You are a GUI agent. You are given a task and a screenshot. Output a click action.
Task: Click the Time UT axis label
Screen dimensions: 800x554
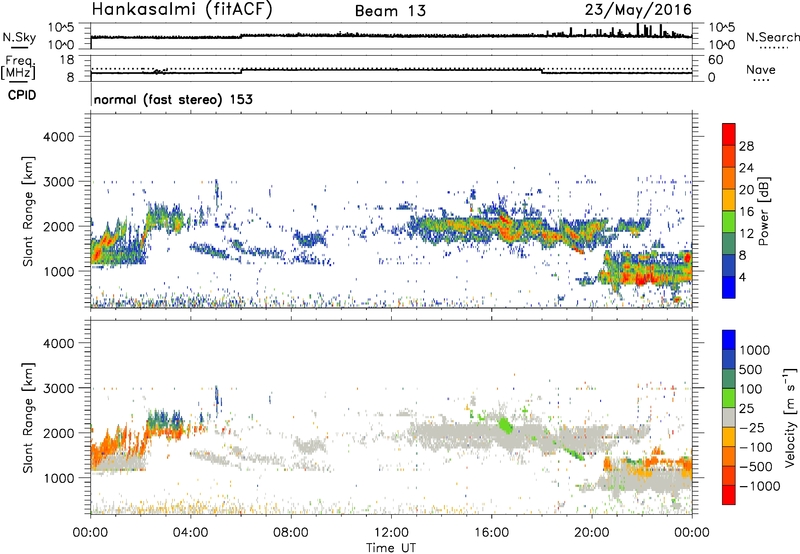391,548
